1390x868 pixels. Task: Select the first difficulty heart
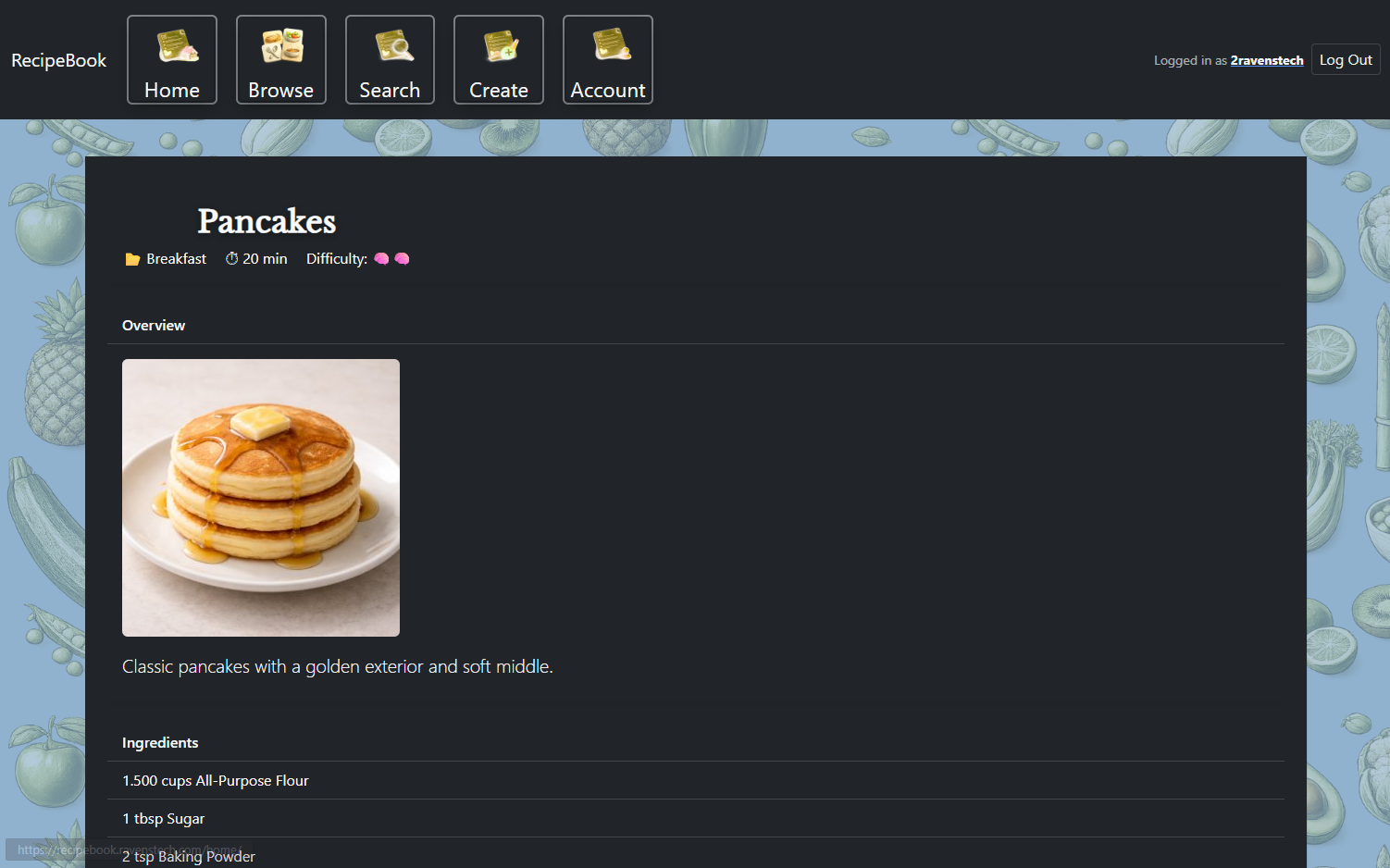(381, 259)
